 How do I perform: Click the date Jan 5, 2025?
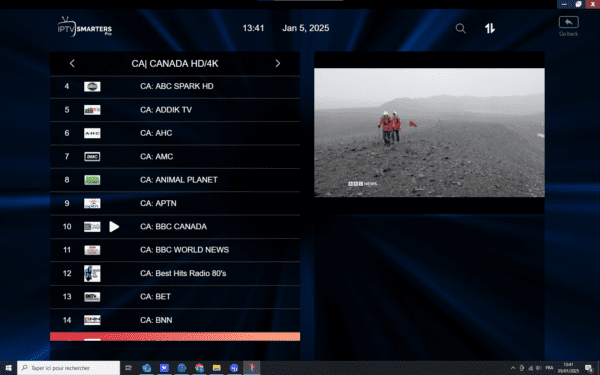(x=306, y=28)
